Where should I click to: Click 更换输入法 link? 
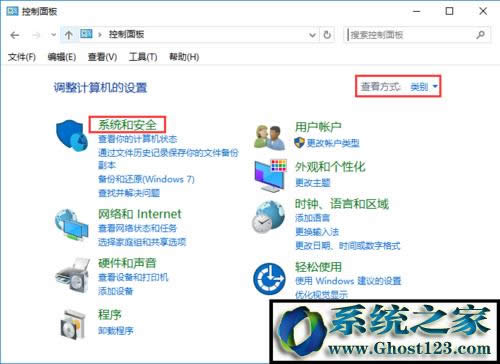point(317,232)
